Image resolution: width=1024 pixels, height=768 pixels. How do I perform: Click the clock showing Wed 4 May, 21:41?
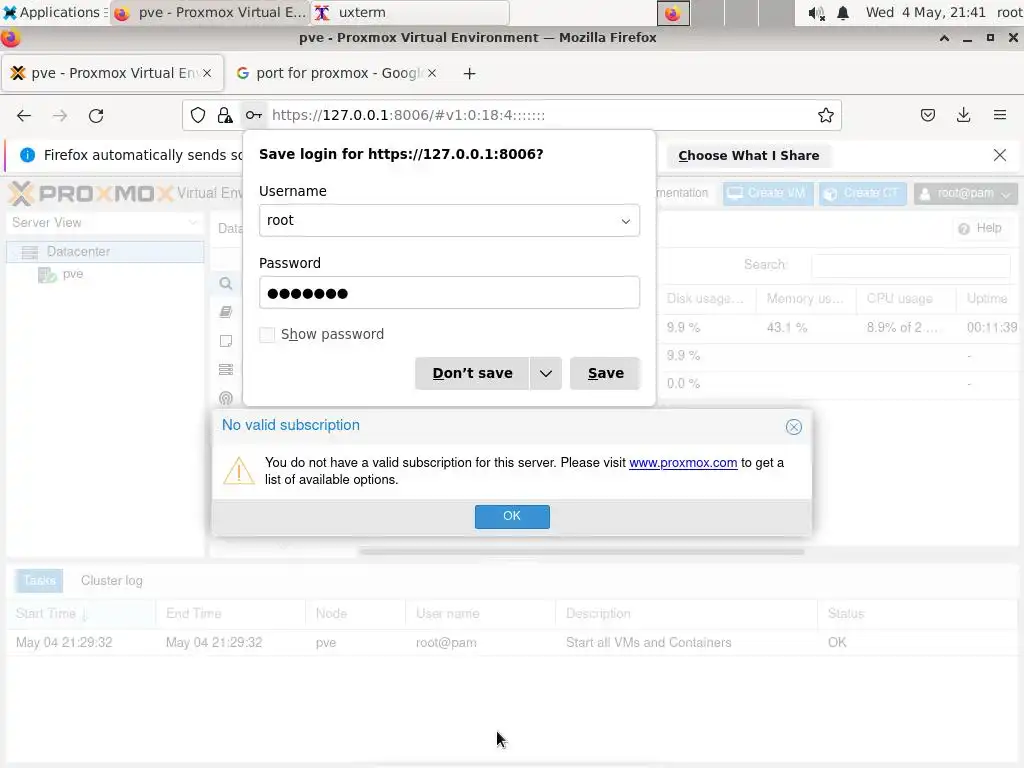(x=925, y=12)
